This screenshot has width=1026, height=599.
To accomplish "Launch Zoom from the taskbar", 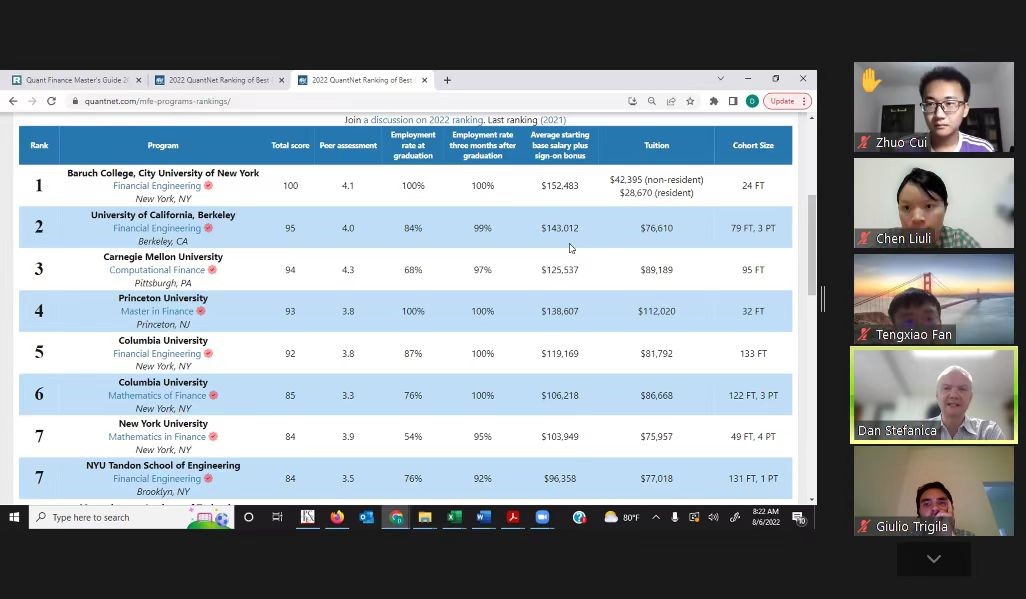I will click(x=542, y=517).
